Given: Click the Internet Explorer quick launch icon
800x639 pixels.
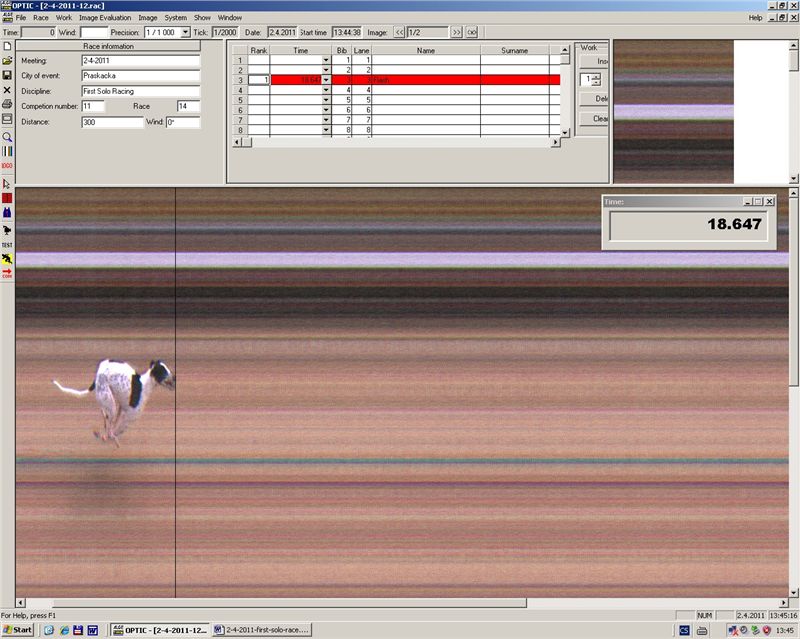Looking at the screenshot, I should pyautogui.click(x=64, y=630).
